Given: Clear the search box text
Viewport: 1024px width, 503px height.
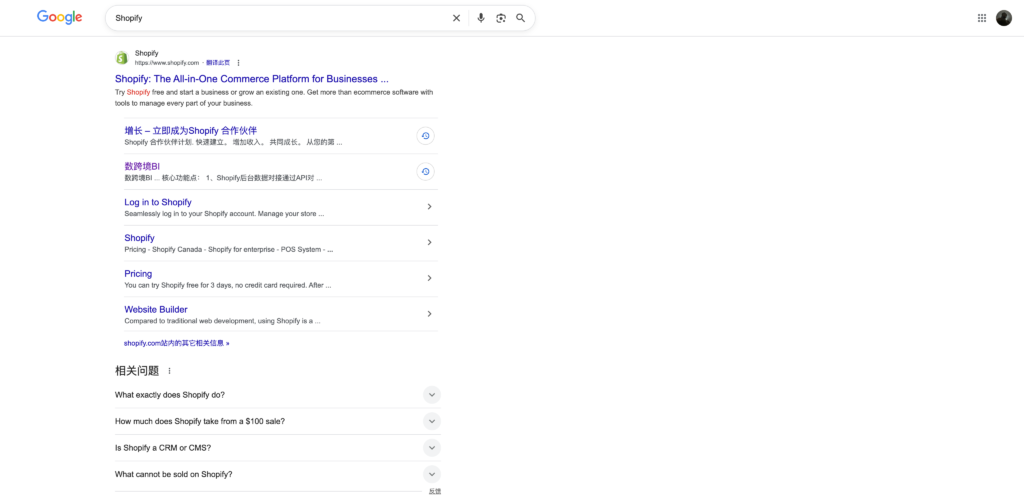Looking at the screenshot, I should [x=456, y=18].
